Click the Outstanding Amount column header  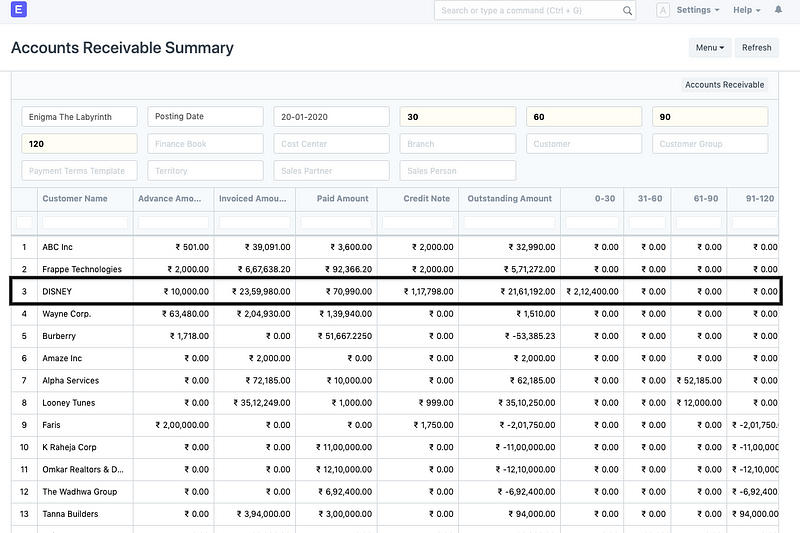[x=509, y=198]
